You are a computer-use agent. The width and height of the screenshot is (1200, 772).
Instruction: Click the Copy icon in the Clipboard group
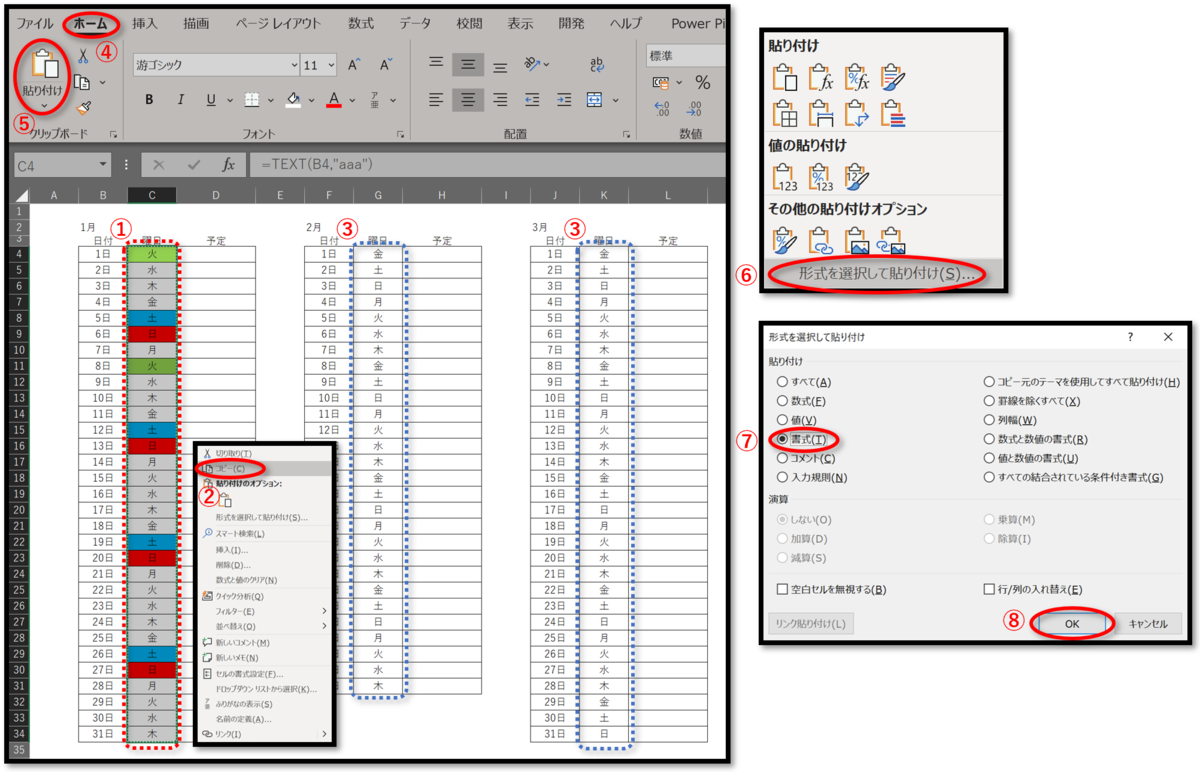point(82,82)
